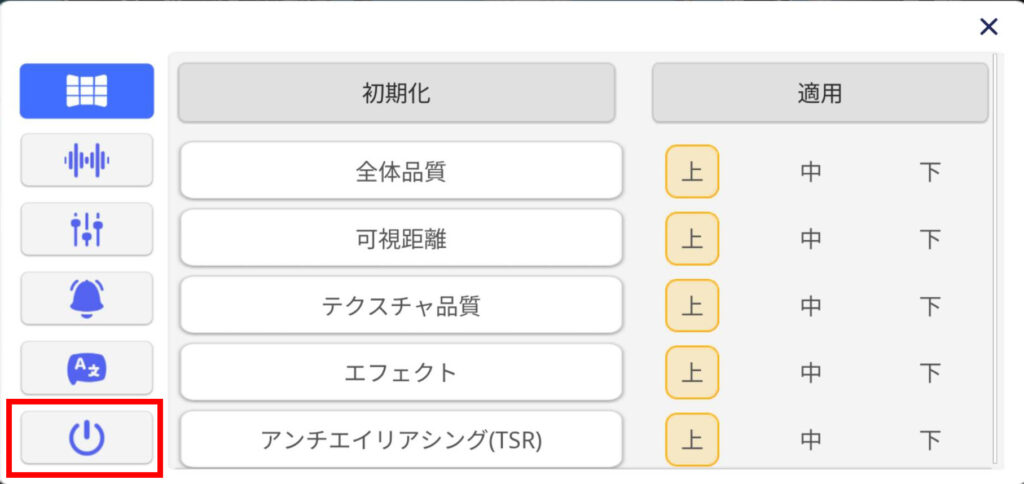This screenshot has width=1024, height=484.
Task: Select 上 for エフェクト
Action: click(x=692, y=373)
